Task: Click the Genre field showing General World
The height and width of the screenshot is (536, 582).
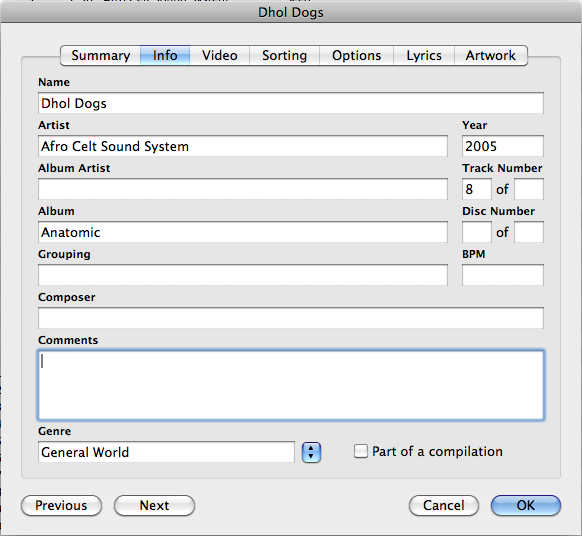Action: tap(166, 452)
